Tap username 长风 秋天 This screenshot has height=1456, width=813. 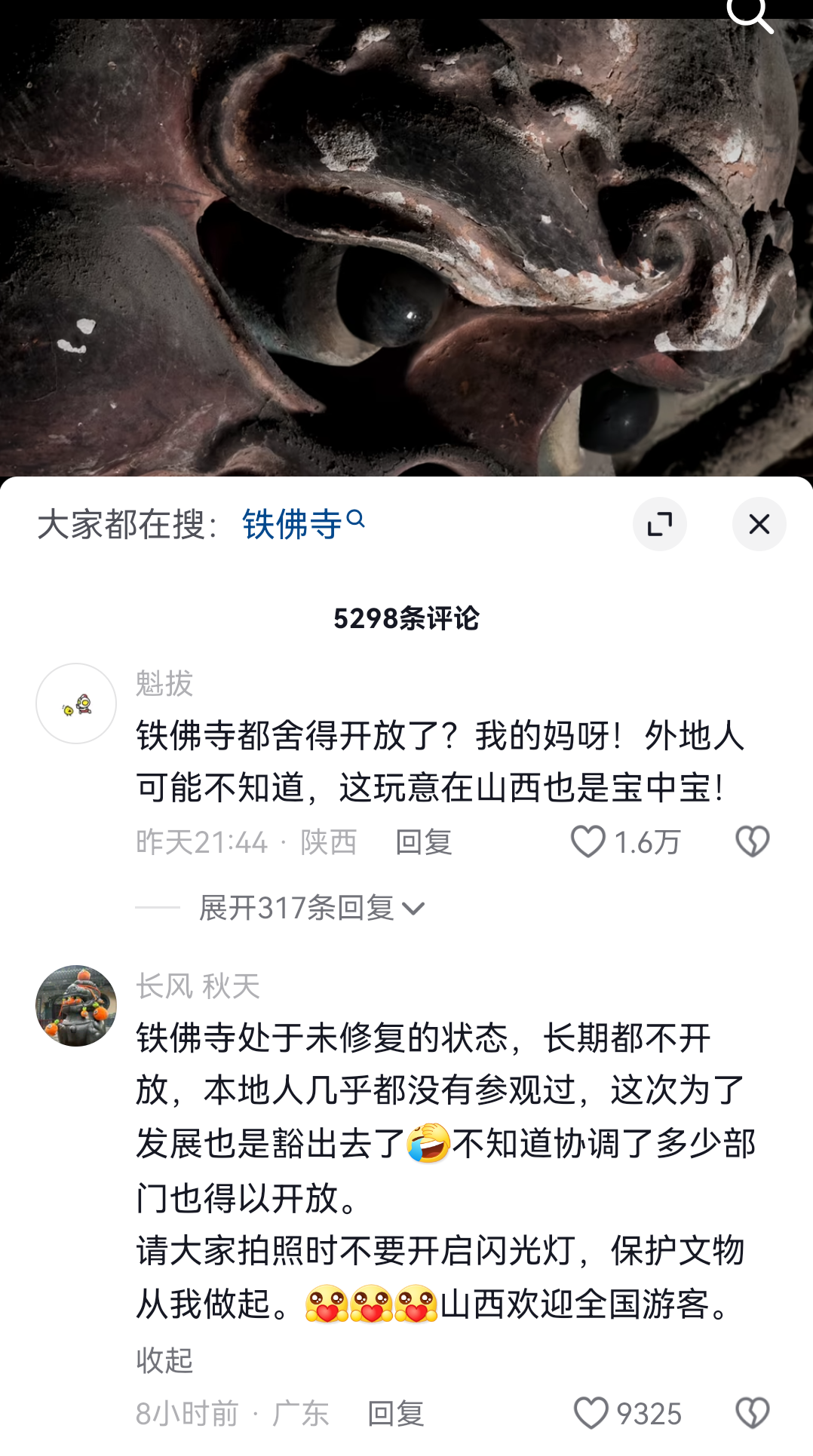point(198,985)
